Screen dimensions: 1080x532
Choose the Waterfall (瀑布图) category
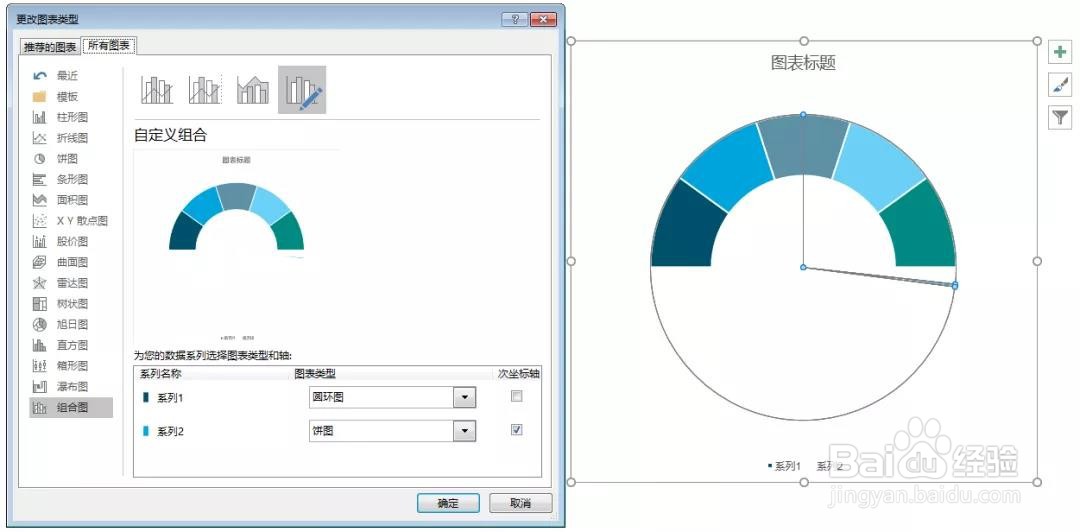[62, 387]
